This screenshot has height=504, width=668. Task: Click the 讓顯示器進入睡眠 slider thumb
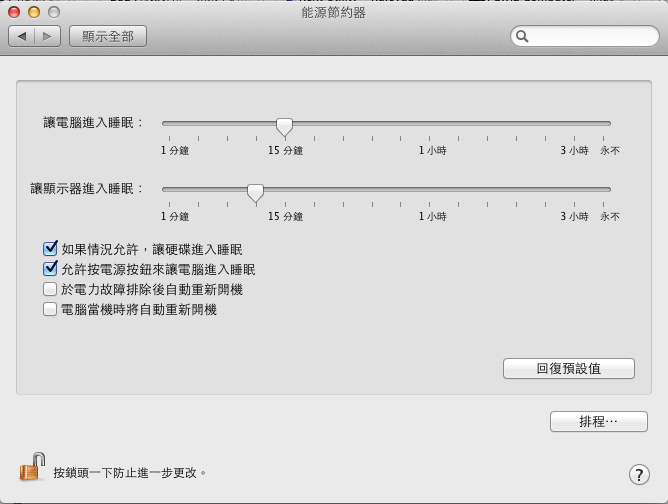coord(256,193)
